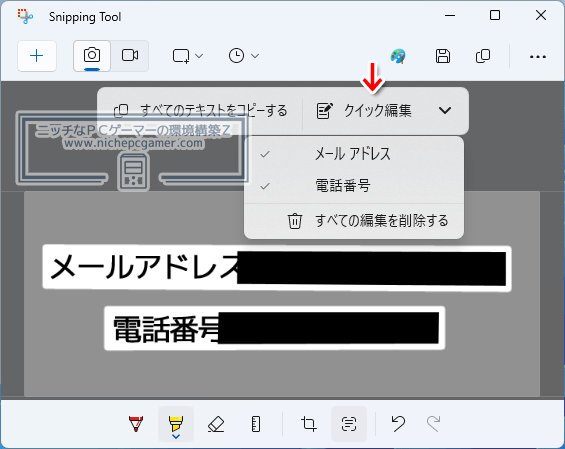565x449 pixels.
Task: Switch to video Record mode
Action: [x=130, y=56]
